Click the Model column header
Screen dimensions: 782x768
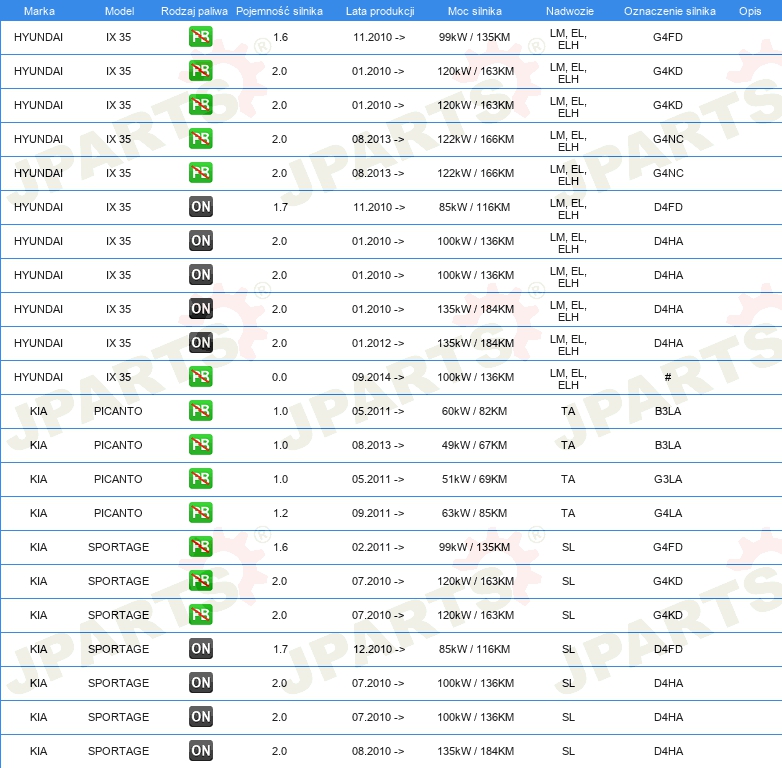coord(119,11)
